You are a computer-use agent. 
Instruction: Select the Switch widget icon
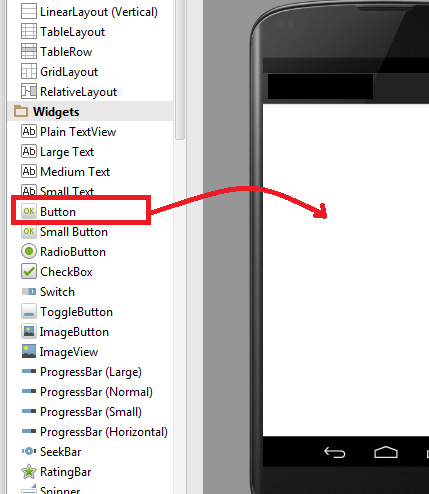pyautogui.click(x=29, y=292)
